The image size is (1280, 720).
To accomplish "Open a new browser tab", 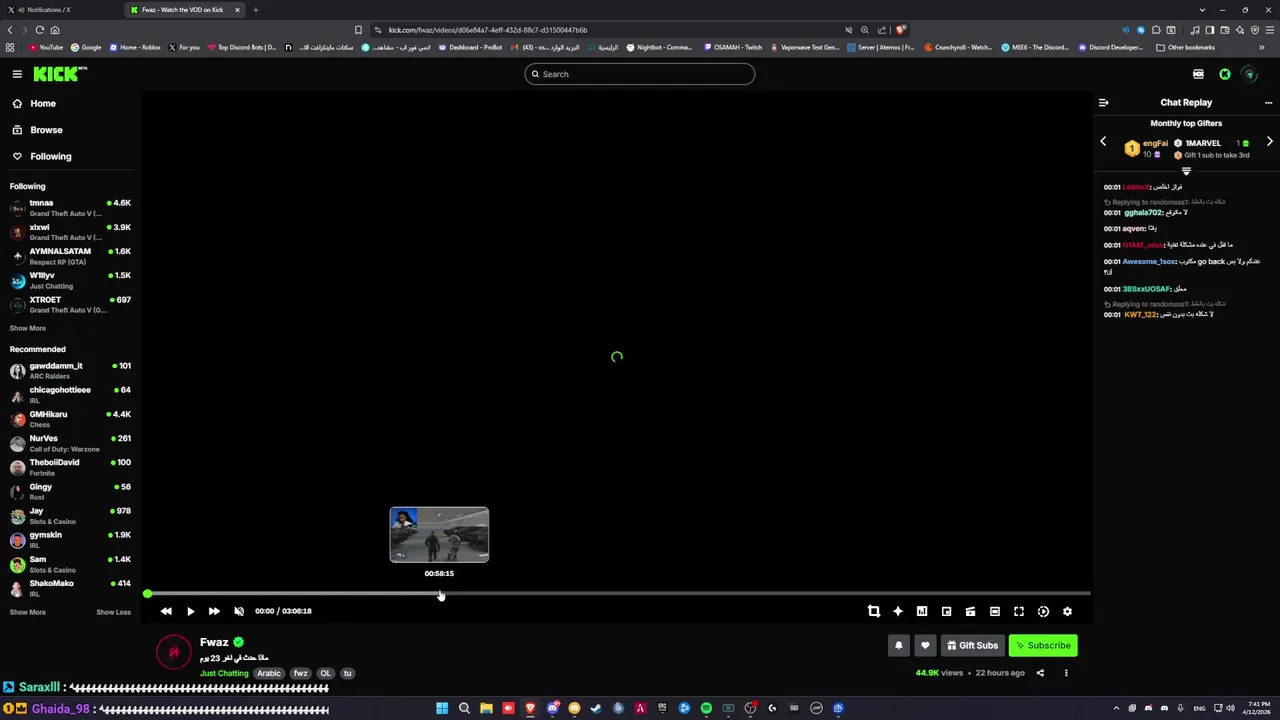I will click(x=256, y=10).
